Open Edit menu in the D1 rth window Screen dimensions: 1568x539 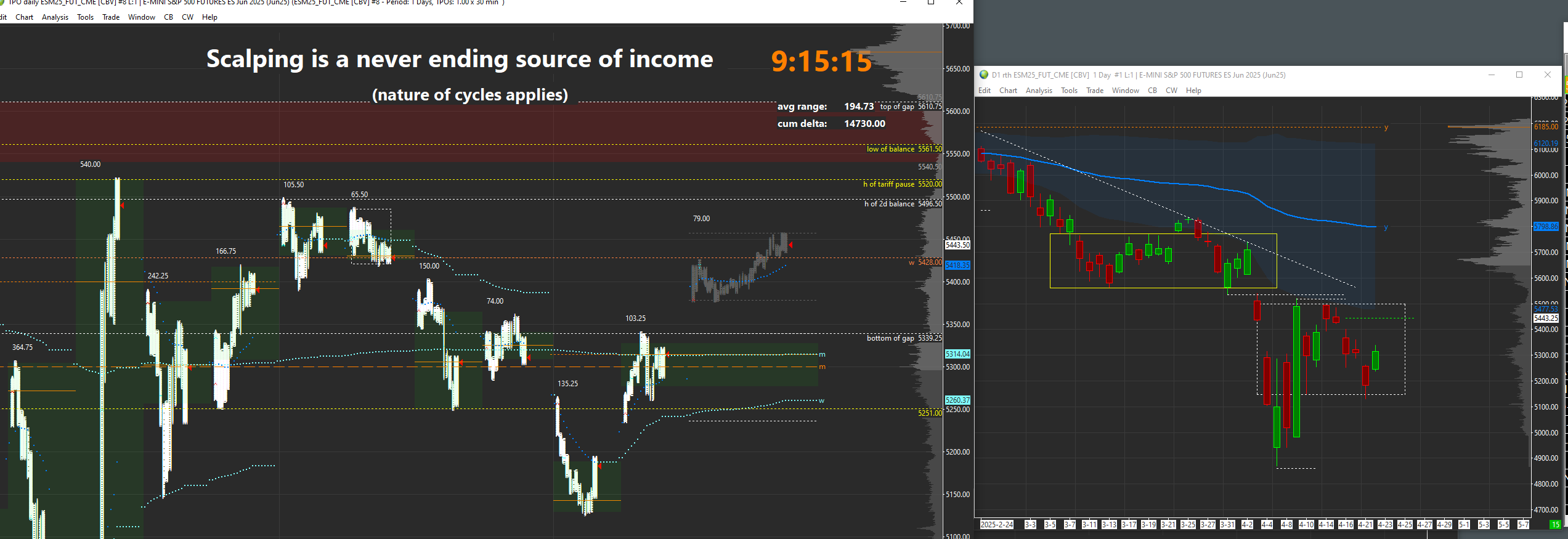(x=985, y=91)
